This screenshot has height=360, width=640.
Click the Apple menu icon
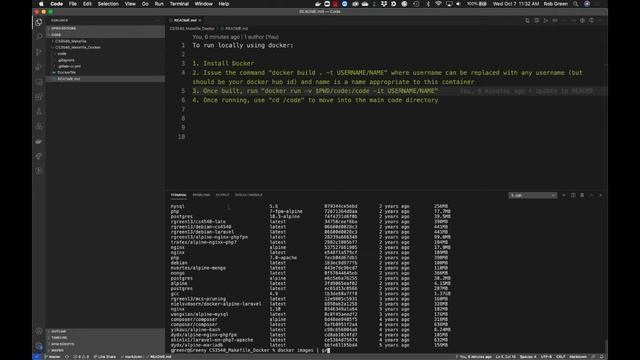(x=41, y=4)
